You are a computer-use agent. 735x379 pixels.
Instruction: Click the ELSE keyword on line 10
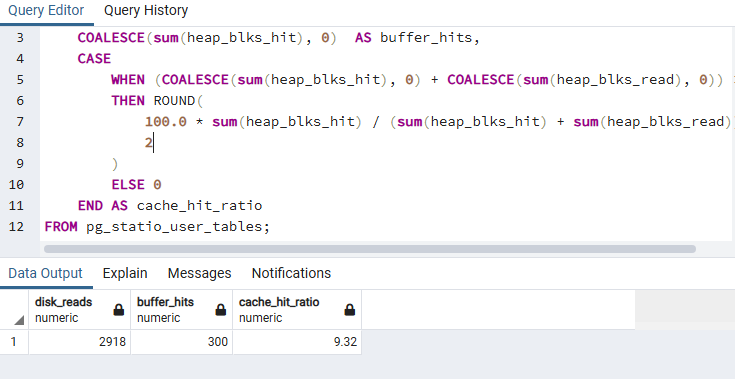pyautogui.click(x=128, y=185)
